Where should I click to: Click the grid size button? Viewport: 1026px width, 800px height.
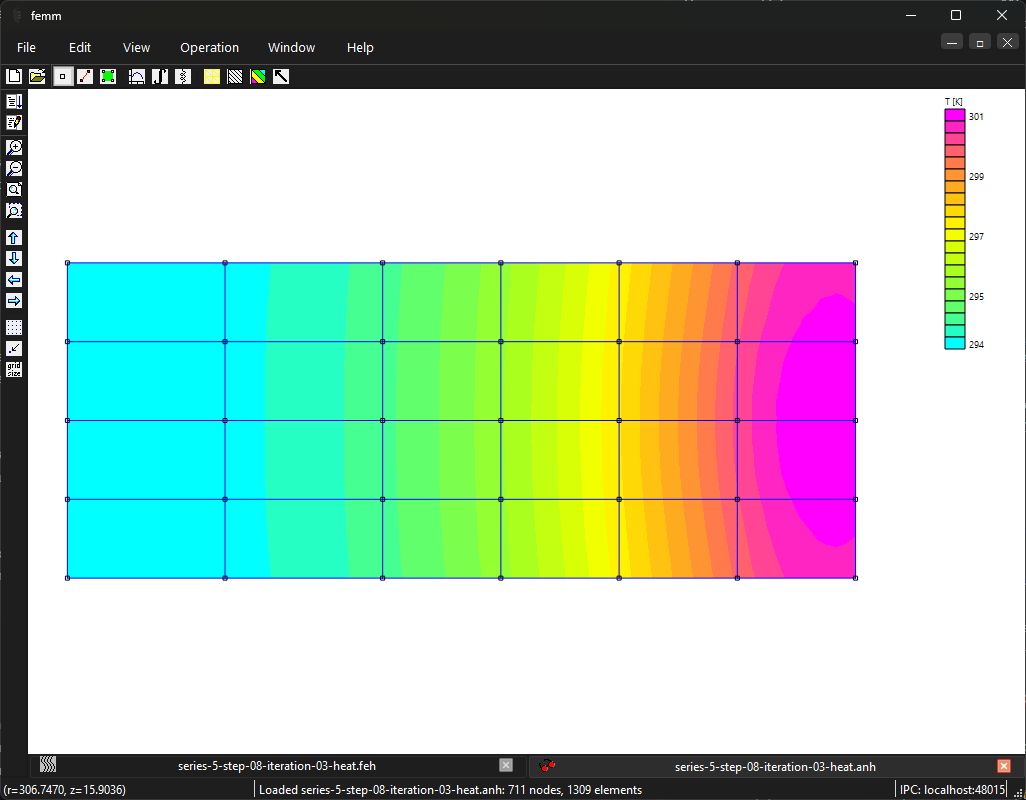(14, 370)
